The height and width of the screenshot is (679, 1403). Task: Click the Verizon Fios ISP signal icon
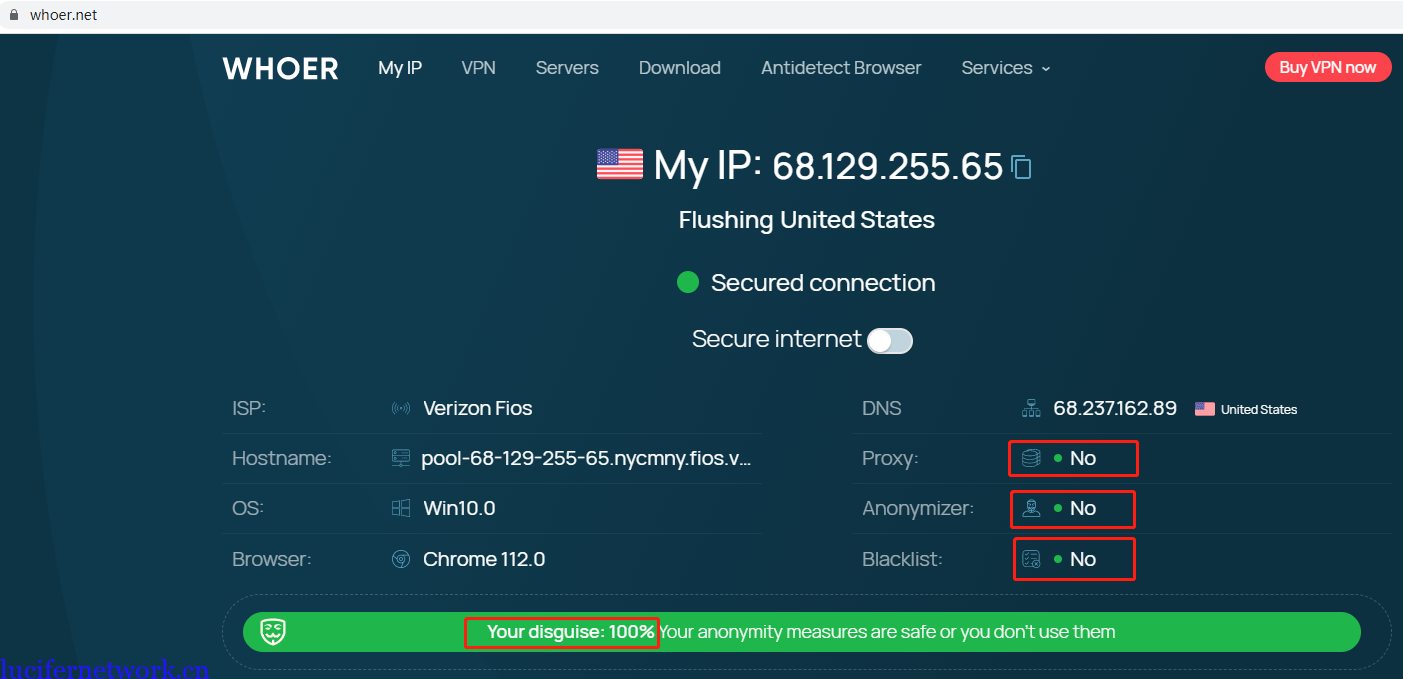coord(401,409)
